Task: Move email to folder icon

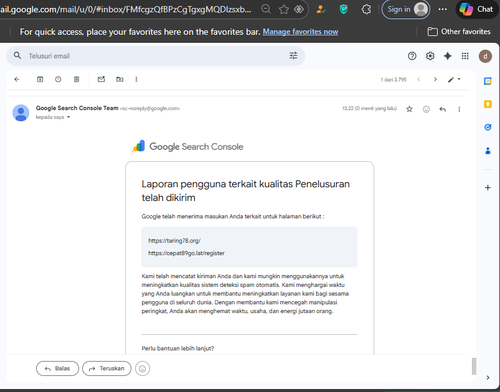Action: pos(120,79)
